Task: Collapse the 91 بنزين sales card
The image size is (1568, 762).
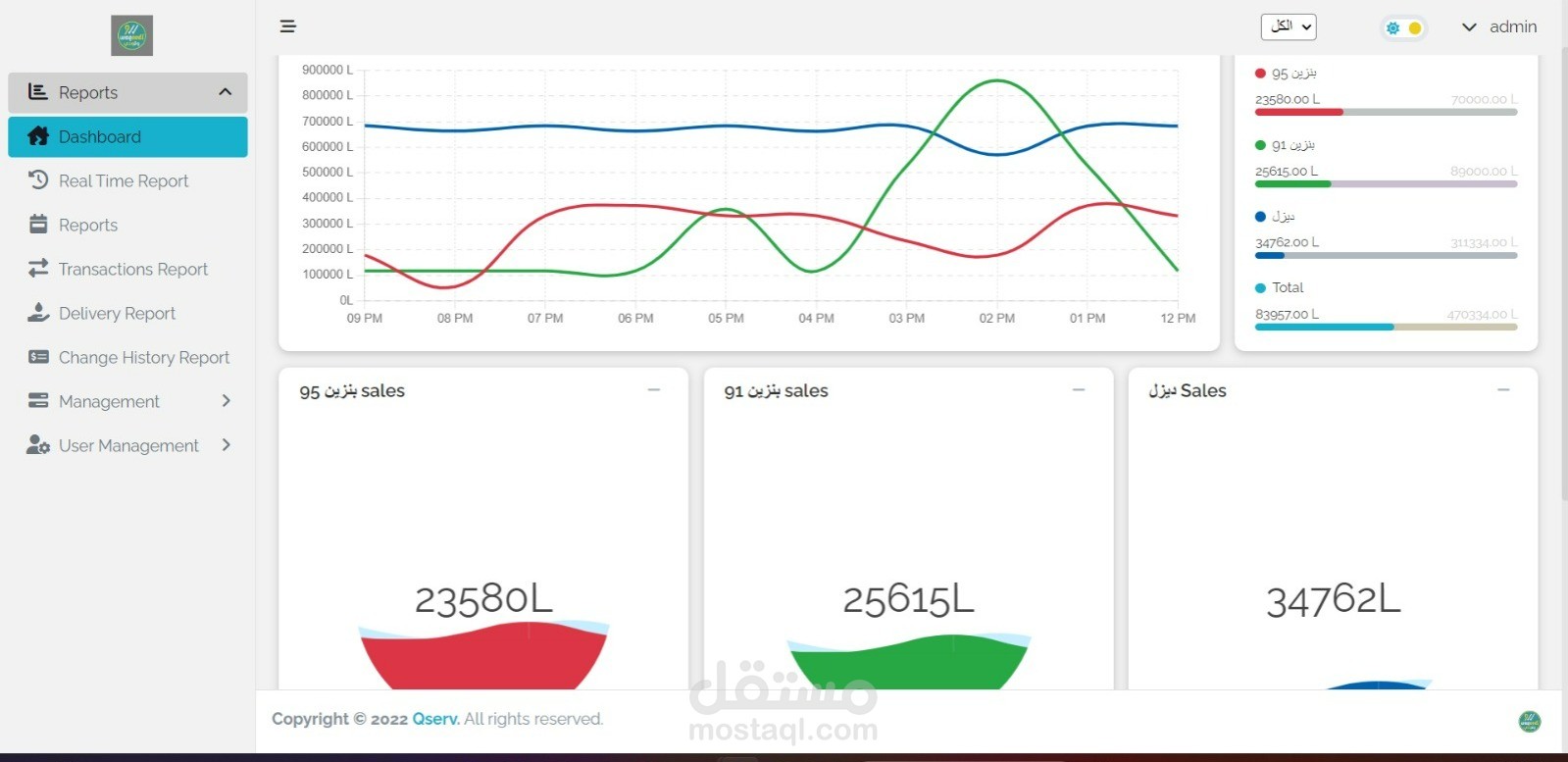Action: (x=1079, y=390)
